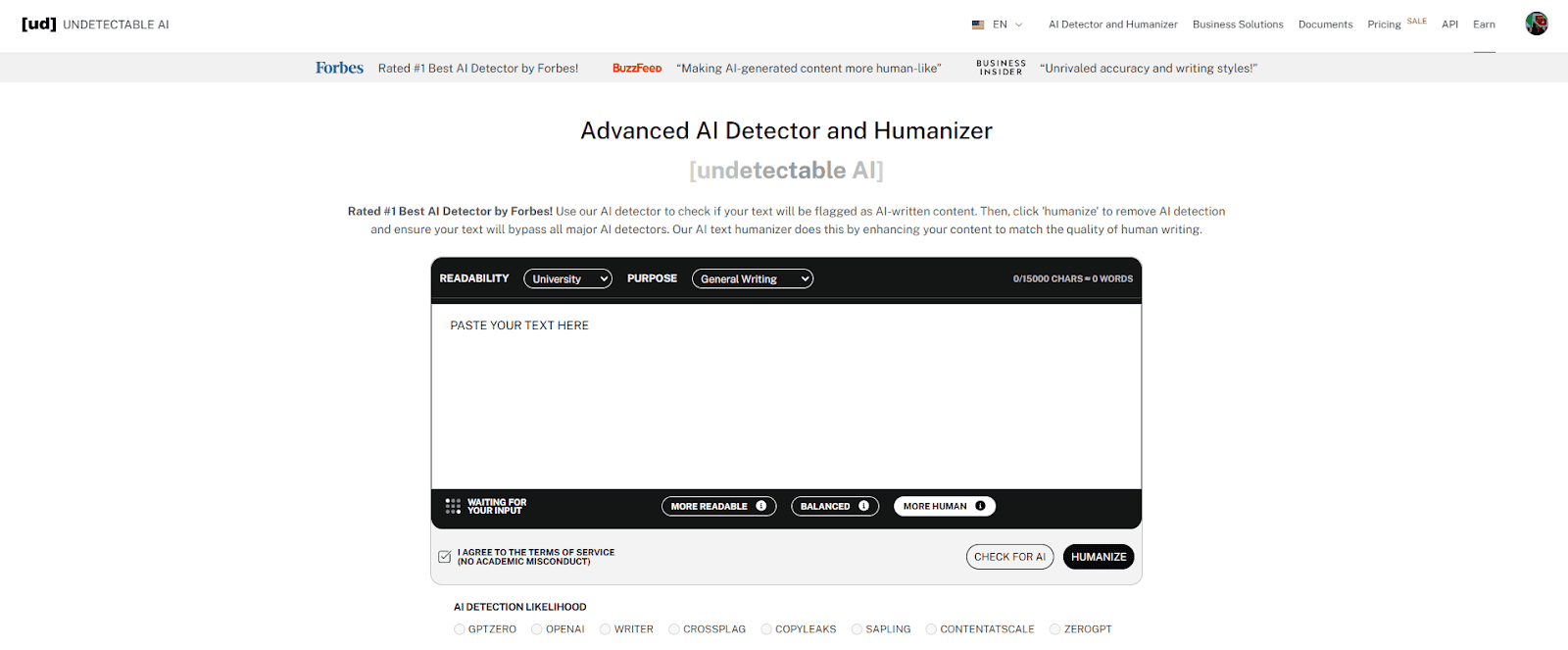Screen dimensions: 1568x650
Task: Click info icon on More Readable
Action: tap(761, 506)
